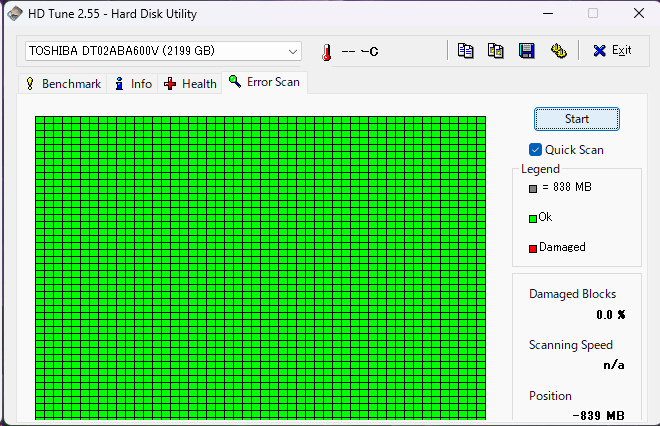Minimize the HD Tune window
The width and height of the screenshot is (660, 426).
(548, 13)
